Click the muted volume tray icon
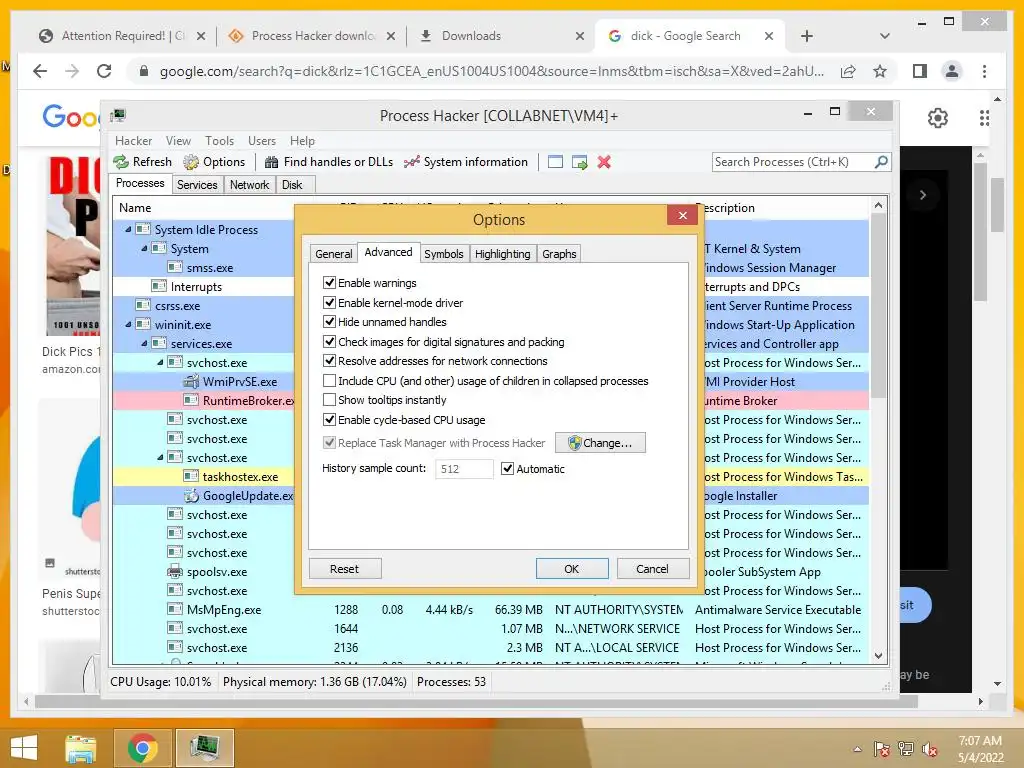 point(929,749)
